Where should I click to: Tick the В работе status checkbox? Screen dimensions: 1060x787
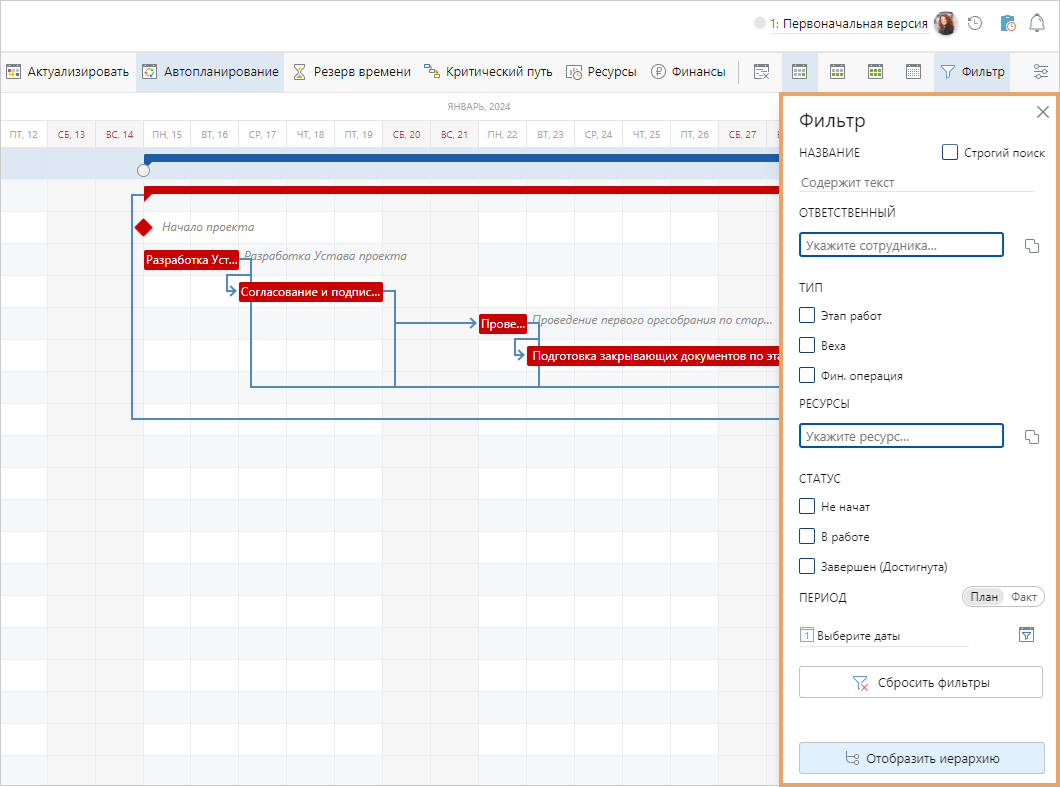(x=807, y=537)
